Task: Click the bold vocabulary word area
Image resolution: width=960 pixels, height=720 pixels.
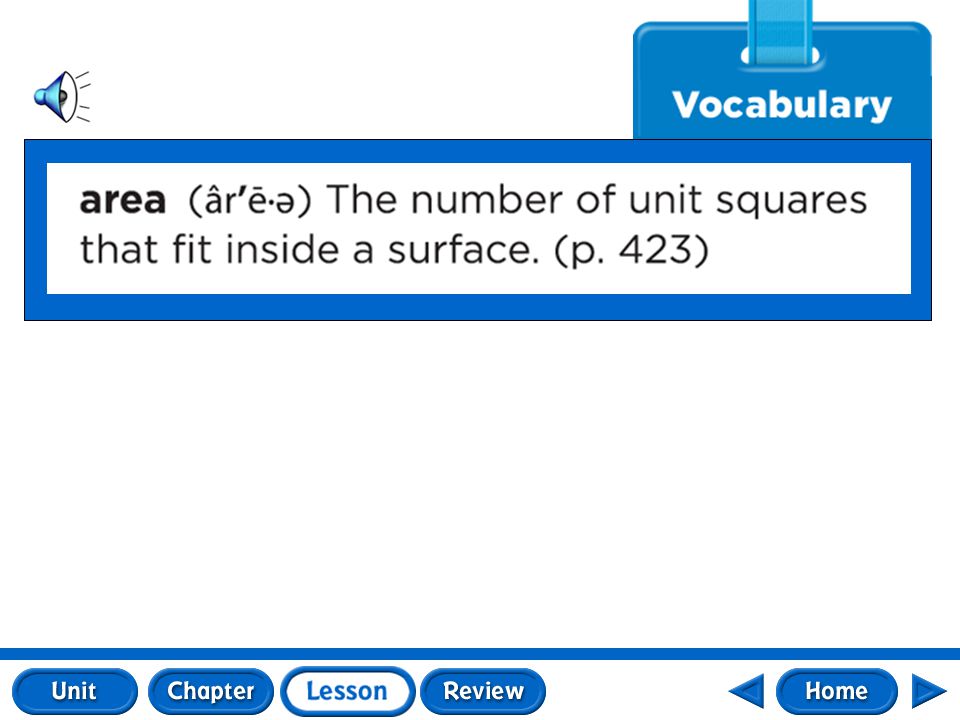Action: [x=123, y=200]
